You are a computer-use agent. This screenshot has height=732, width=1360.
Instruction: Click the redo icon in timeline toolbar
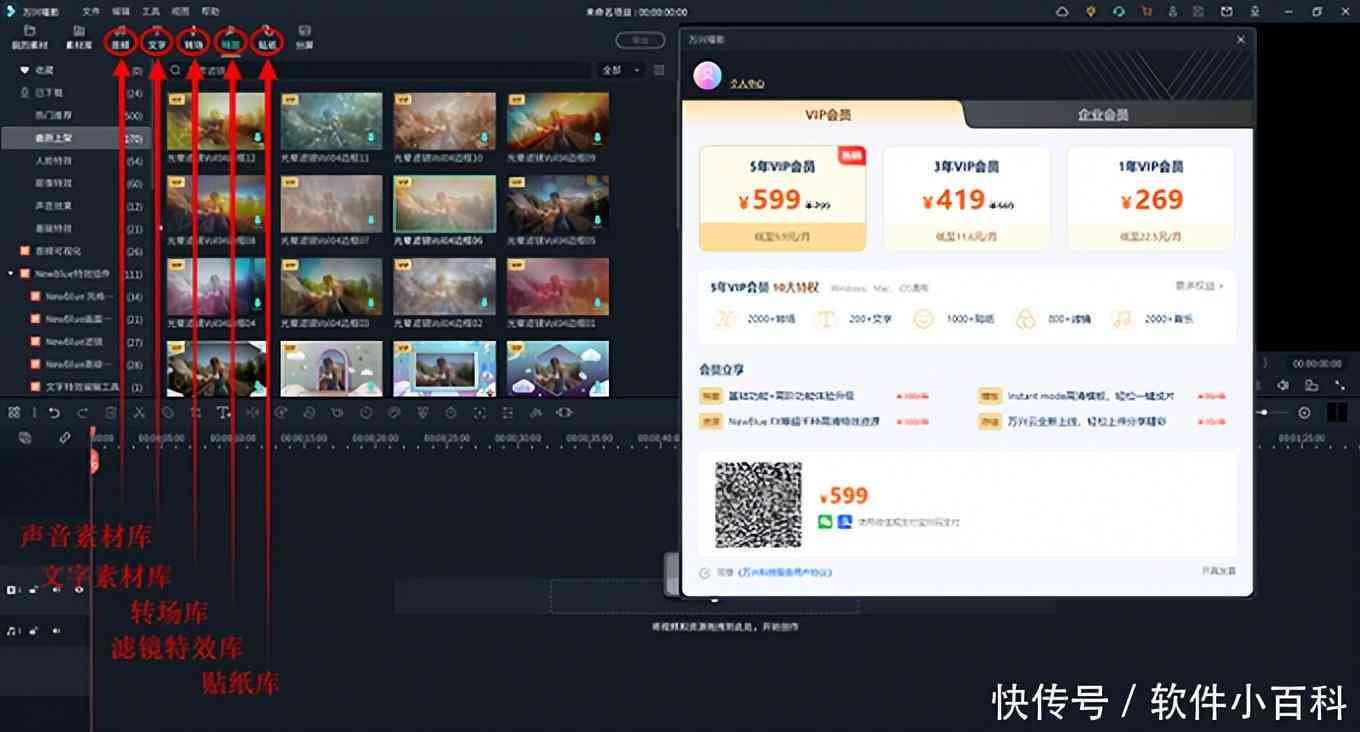pos(82,412)
